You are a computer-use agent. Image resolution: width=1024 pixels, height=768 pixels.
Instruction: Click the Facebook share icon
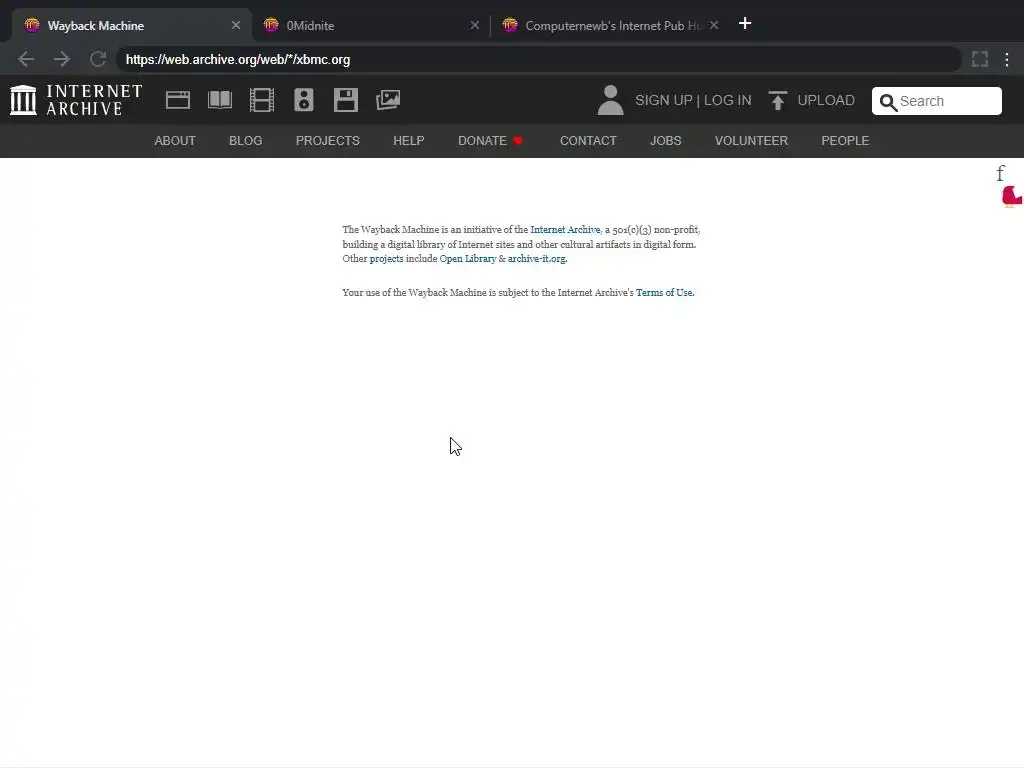click(1000, 173)
